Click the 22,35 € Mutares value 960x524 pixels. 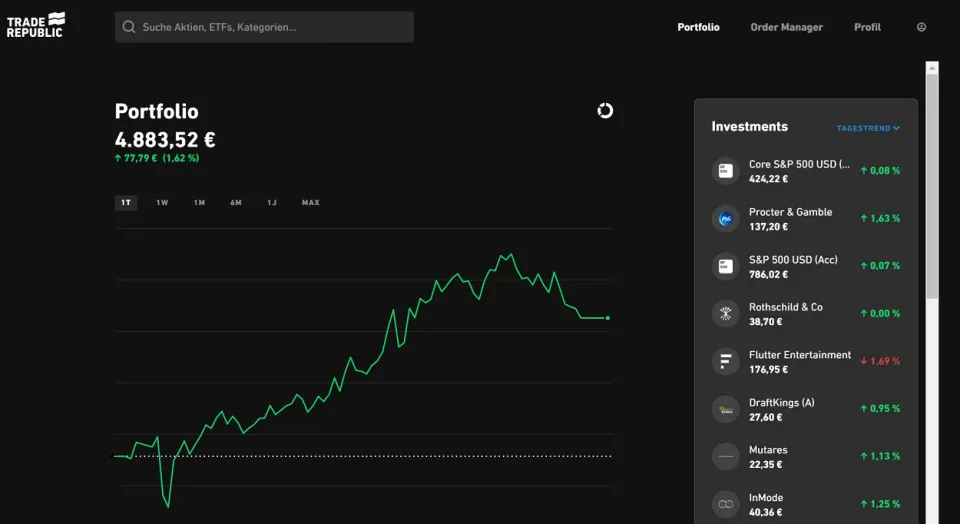point(765,465)
